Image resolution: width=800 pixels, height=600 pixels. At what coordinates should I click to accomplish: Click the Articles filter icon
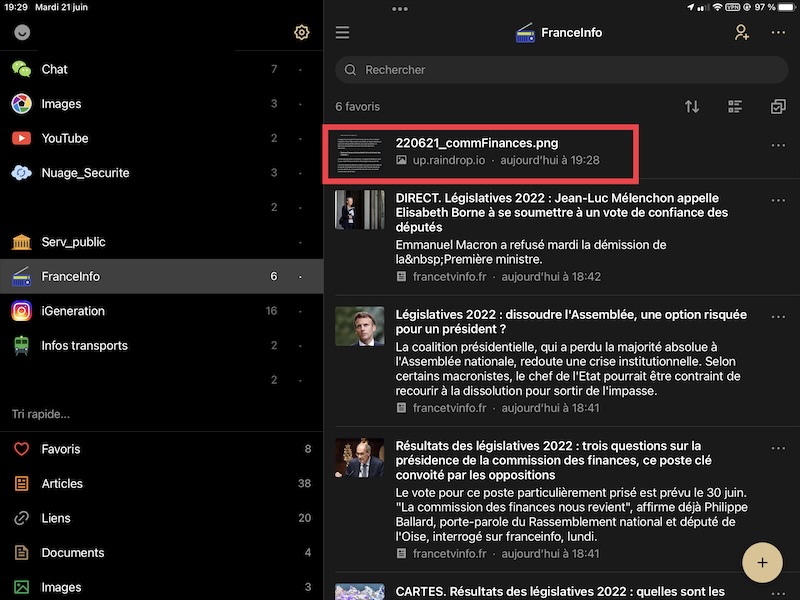pos(21,483)
